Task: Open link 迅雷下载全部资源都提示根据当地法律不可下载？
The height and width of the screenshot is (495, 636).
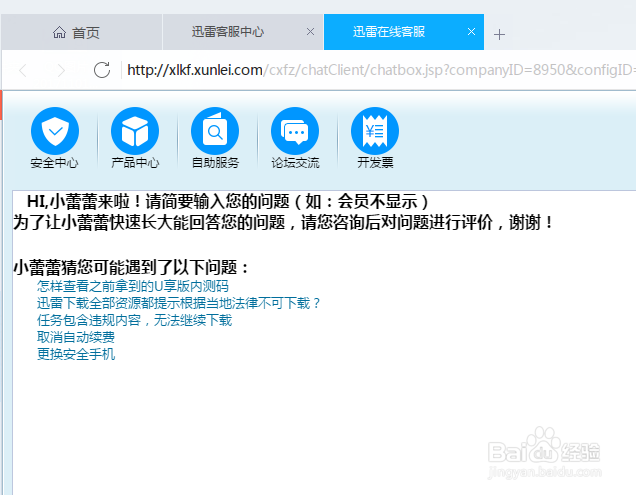Action: coord(179,303)
